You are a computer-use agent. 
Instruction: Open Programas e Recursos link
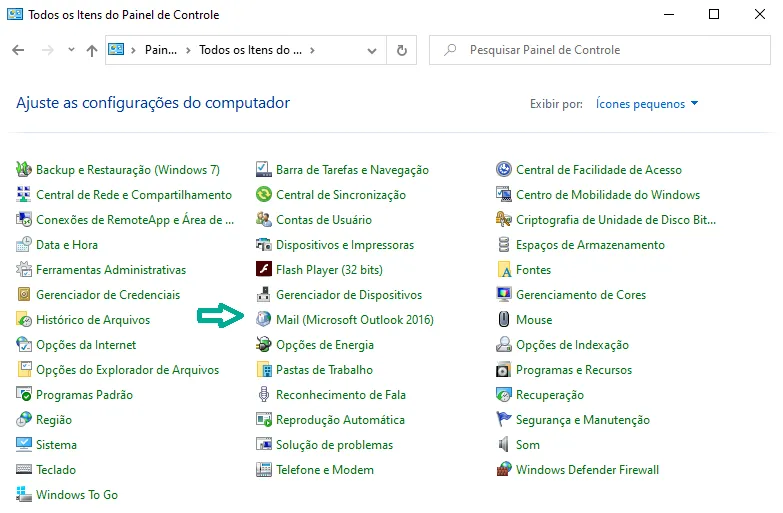tap(574, 370)
